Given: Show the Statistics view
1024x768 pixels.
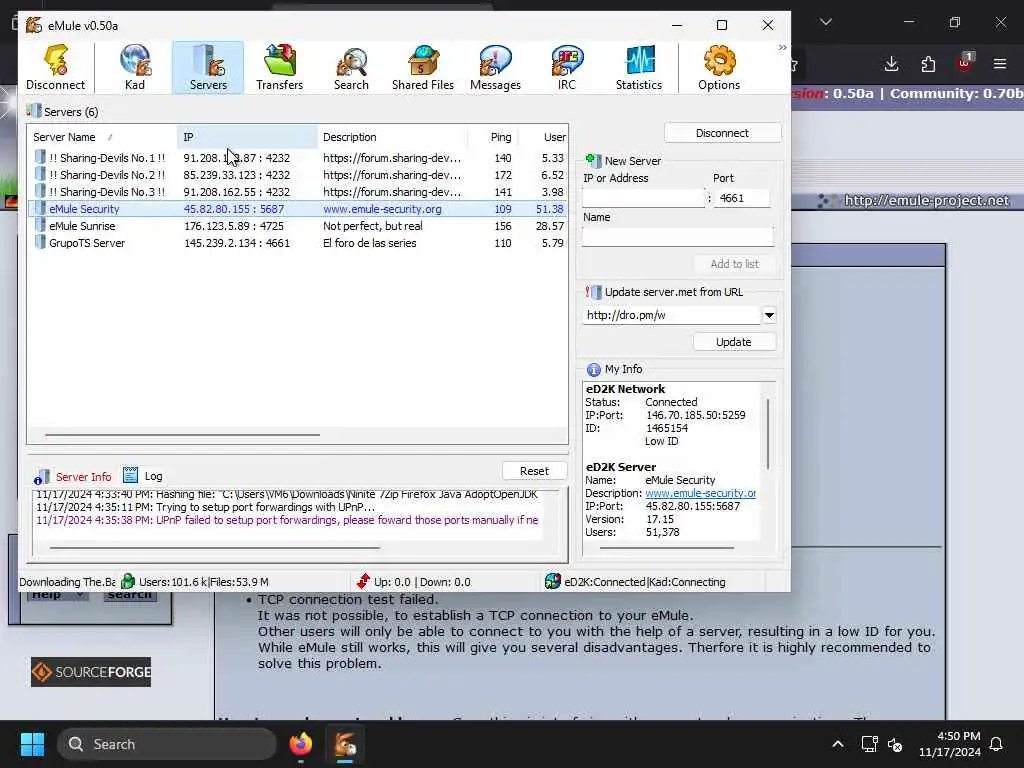Looking at the screenshot, I should pyautogui.click(x=639, y=67).
